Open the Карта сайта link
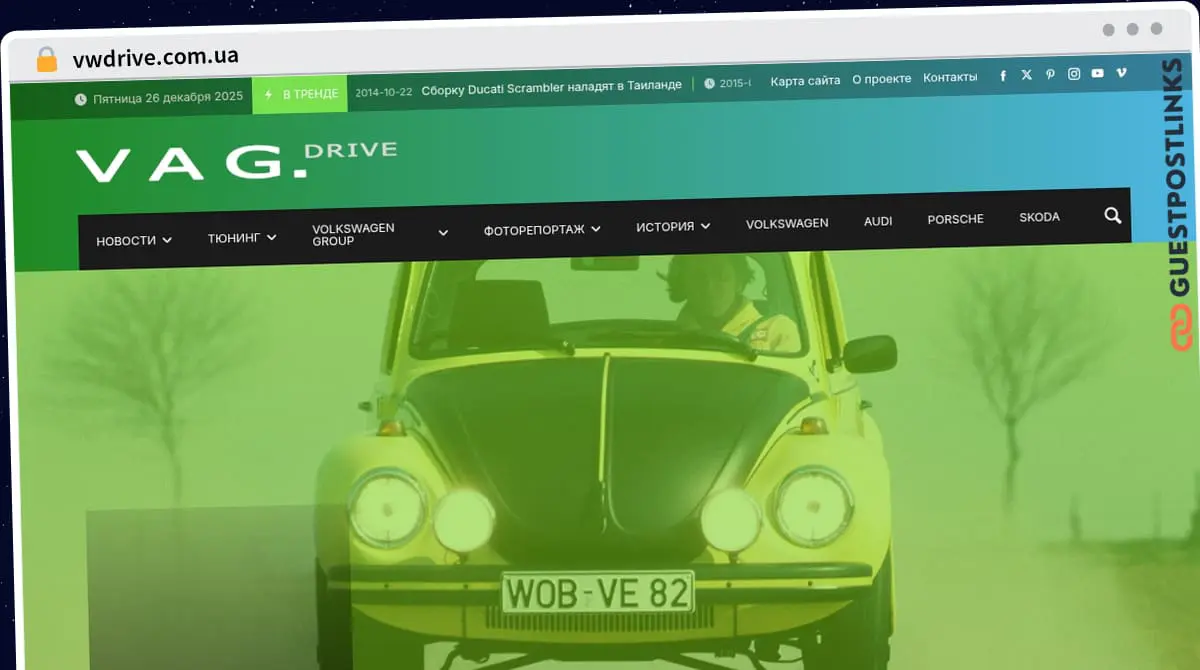1200x670 pixels. coord(805,81)
